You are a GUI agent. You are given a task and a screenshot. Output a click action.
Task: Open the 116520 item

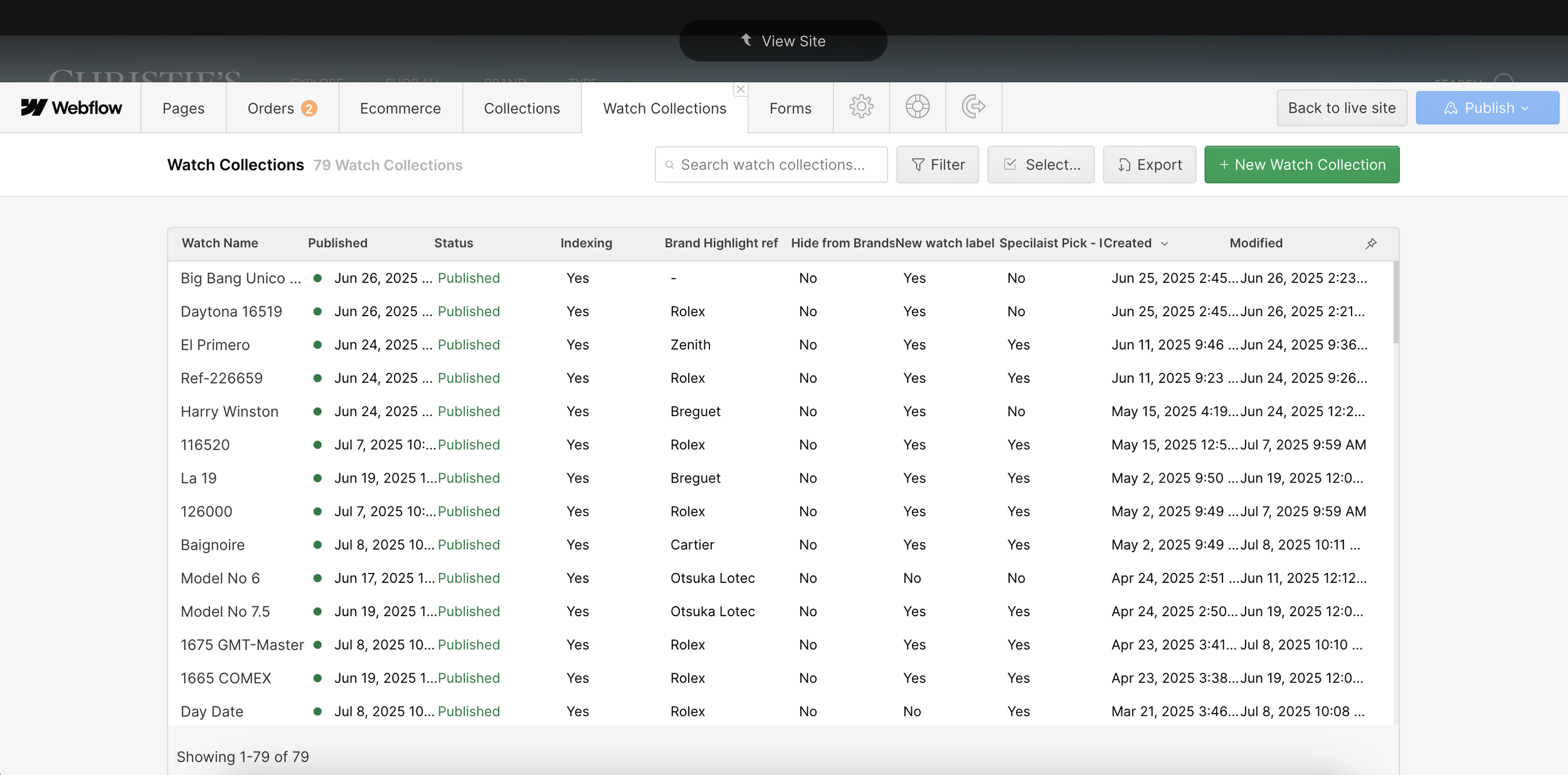(x=780, y=444)
